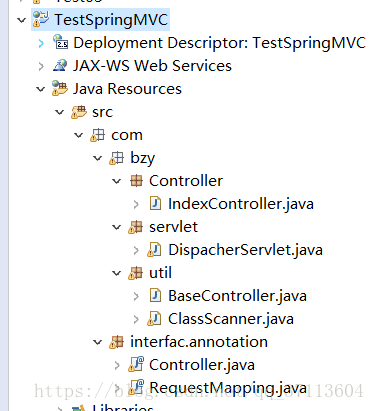The width and height of the screenshot is (375, 411).
Task: Collapse the util package
Action: (x=117, y=273)
